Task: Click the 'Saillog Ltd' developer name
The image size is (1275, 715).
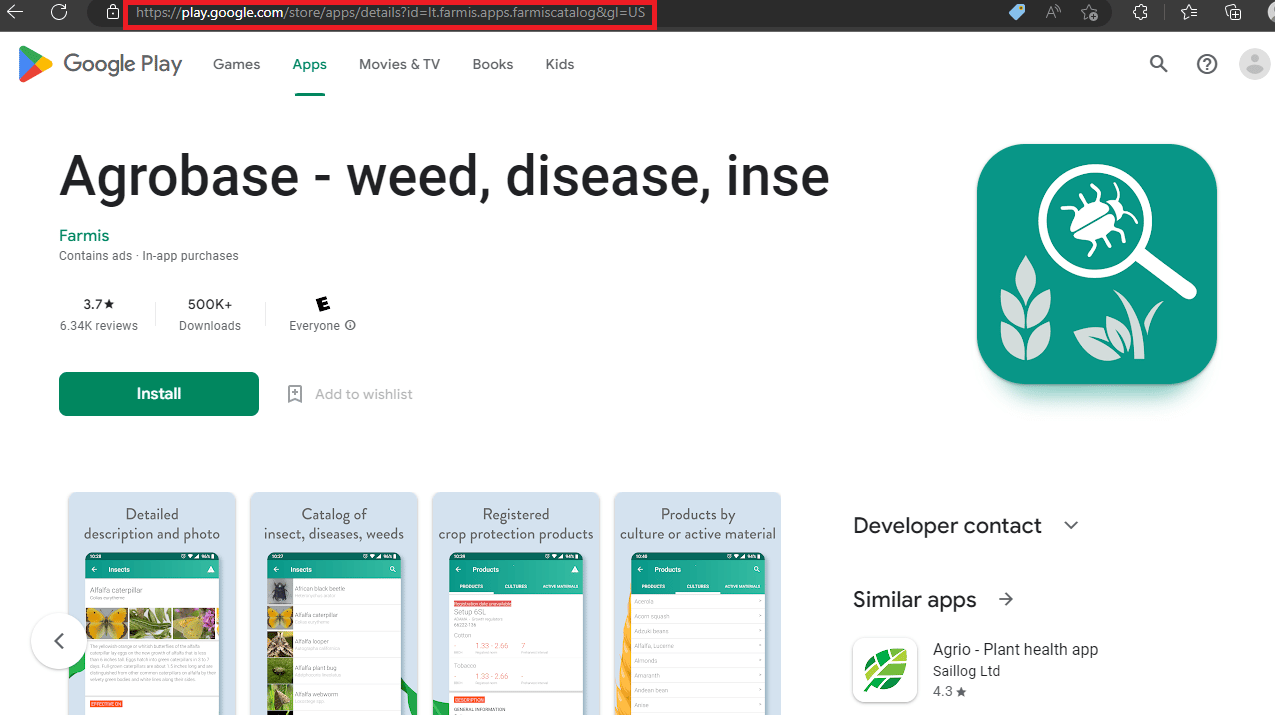Action: pyautogui.click(x=967, y=671)
